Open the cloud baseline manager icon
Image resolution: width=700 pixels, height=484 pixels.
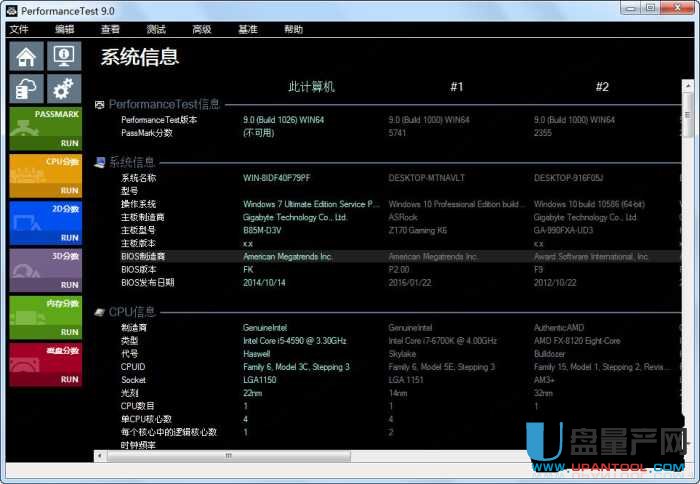click(27, 90)
